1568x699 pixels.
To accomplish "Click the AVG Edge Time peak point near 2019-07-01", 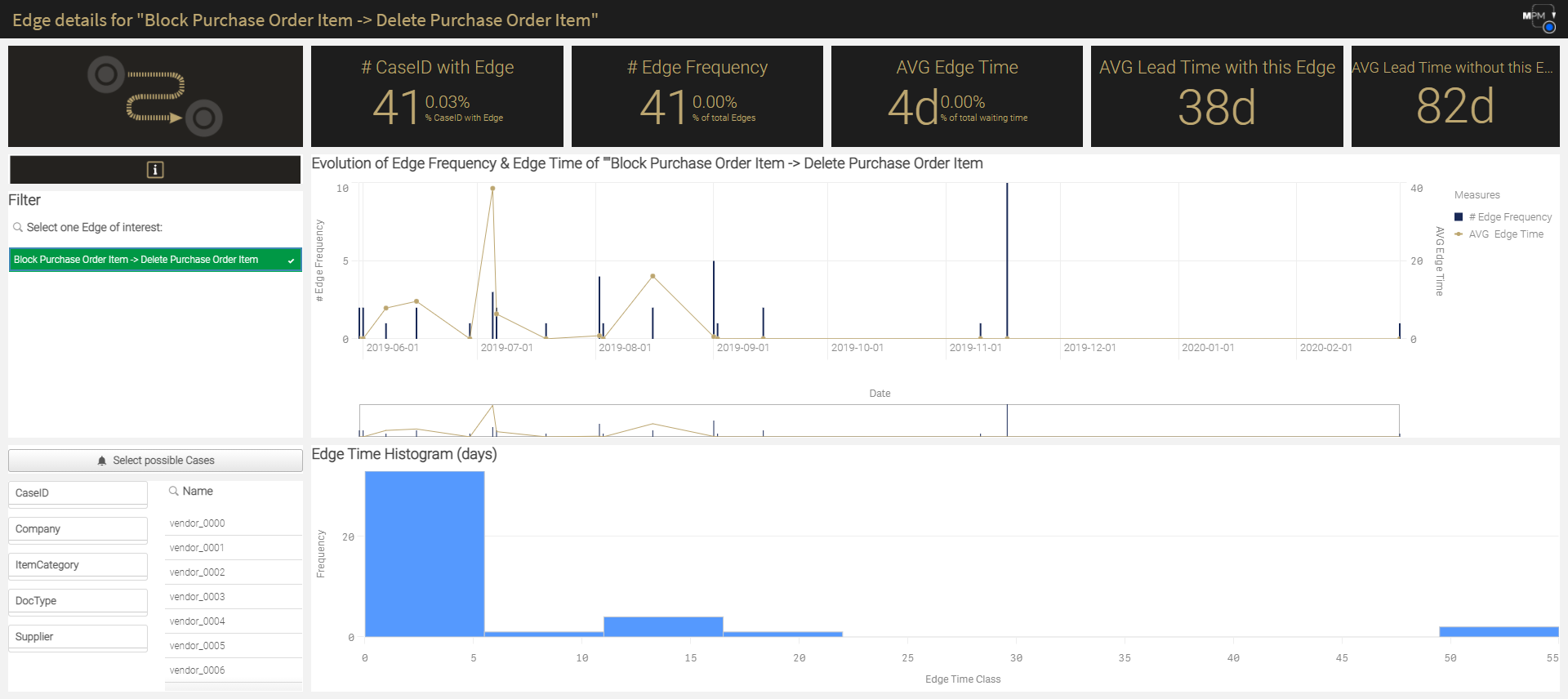I will (x=492, y=189).
